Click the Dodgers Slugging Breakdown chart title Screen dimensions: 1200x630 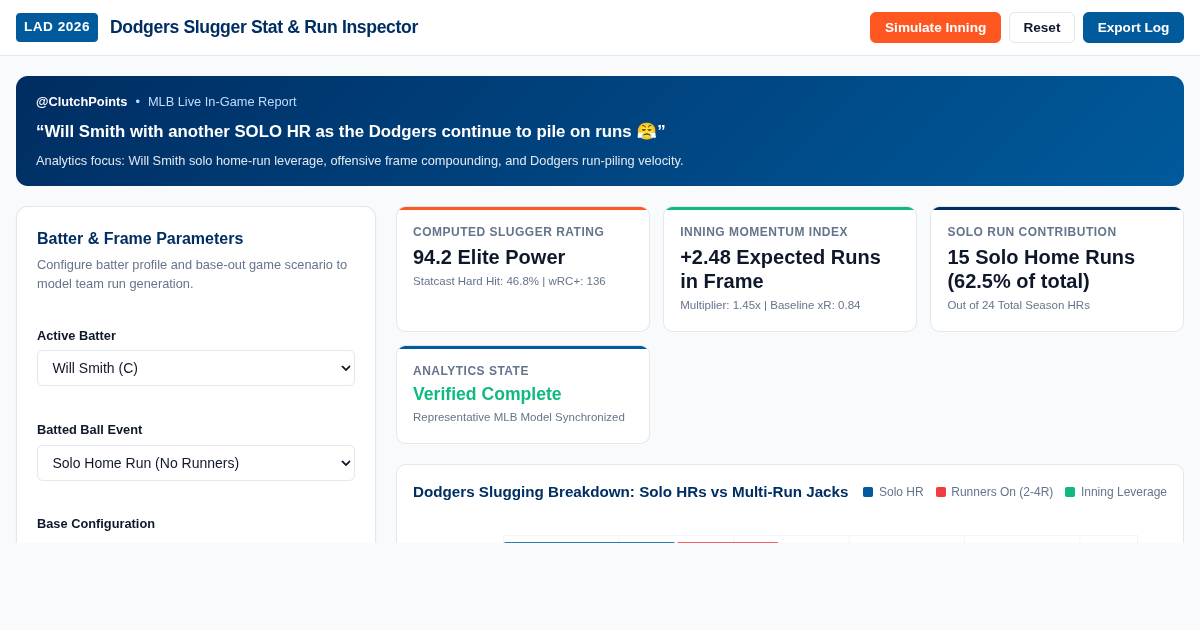point(630,492)
